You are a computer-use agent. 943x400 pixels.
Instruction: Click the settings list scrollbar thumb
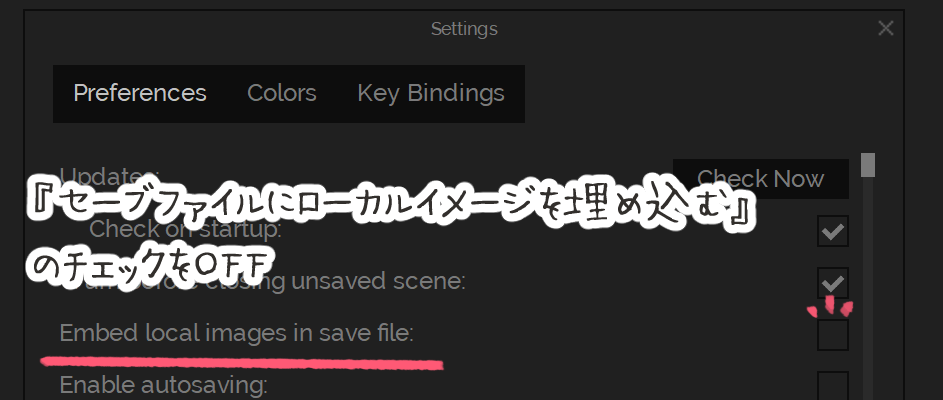[x=867, y=165]
